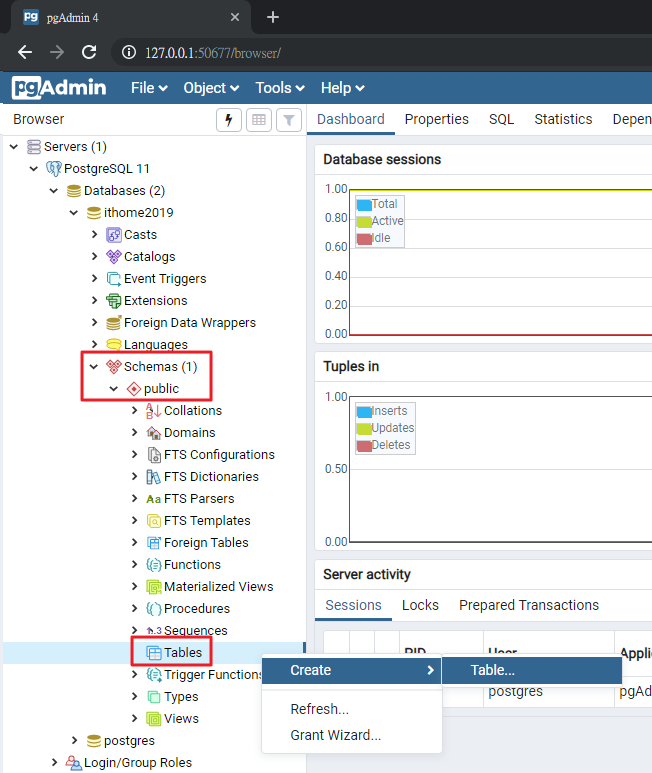Screen dimensions: 652x773
Task: Click the FTS Templates icon
Action: click(154, 521)
